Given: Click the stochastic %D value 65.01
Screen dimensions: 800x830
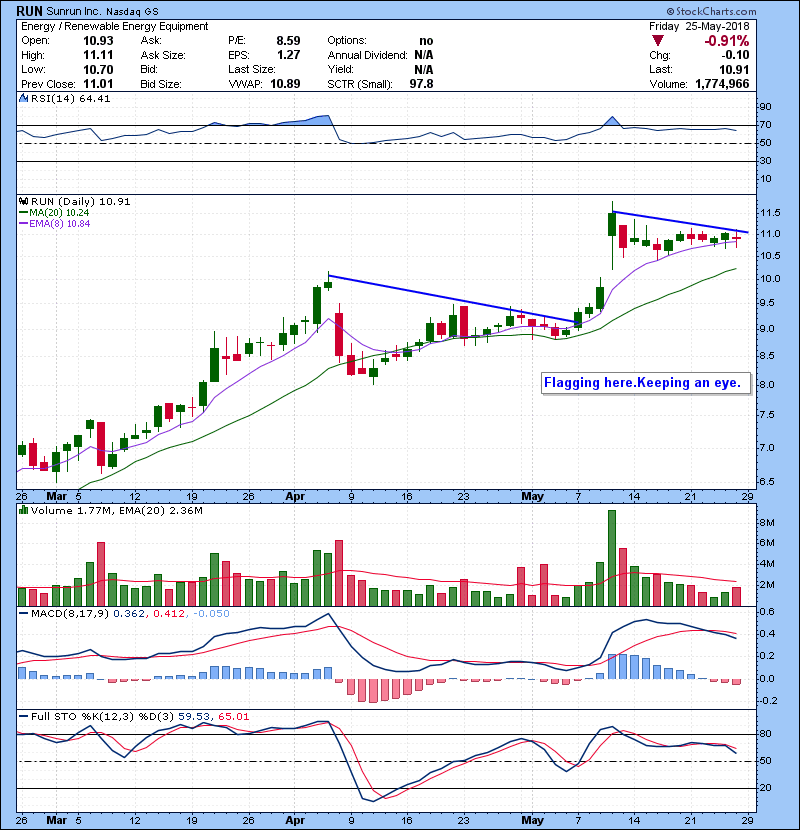Looking at the screenshot, I should [x=233, y=717].
